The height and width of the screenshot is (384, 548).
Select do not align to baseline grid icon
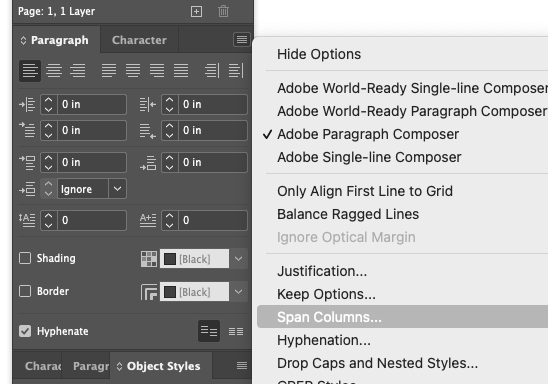click(x=209, y=331)
